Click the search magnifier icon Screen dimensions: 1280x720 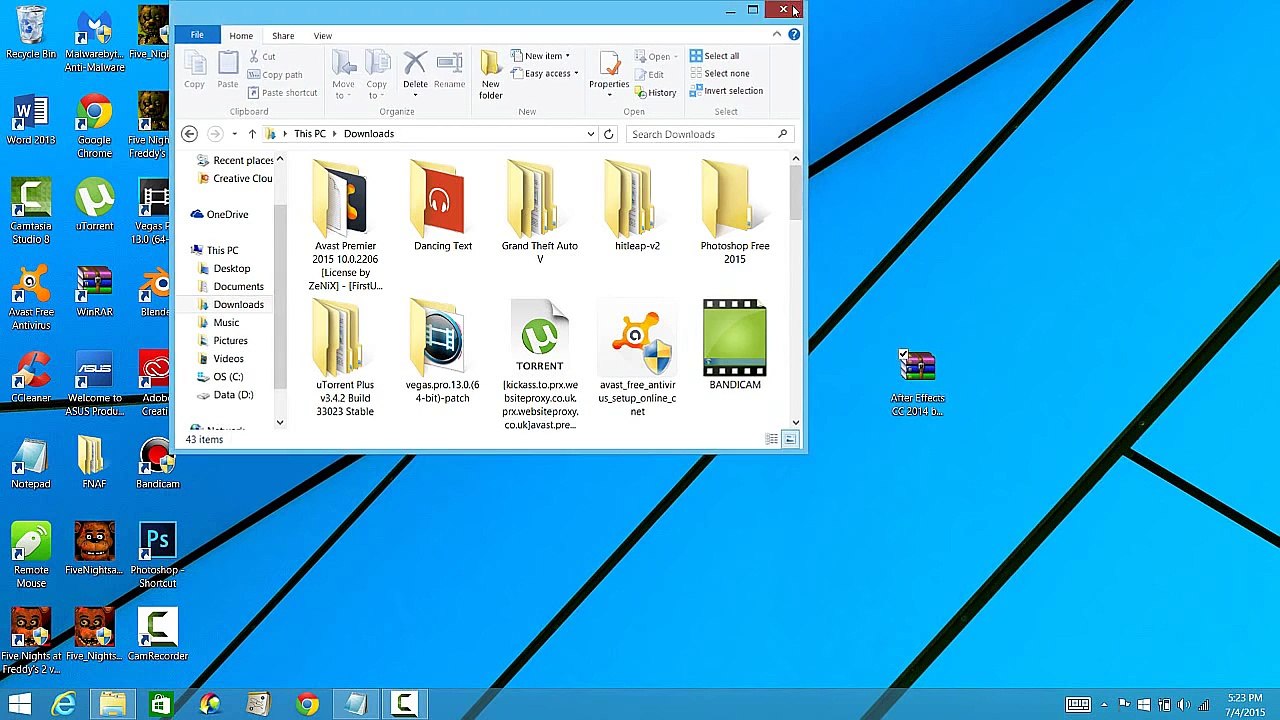click(782, 134)
